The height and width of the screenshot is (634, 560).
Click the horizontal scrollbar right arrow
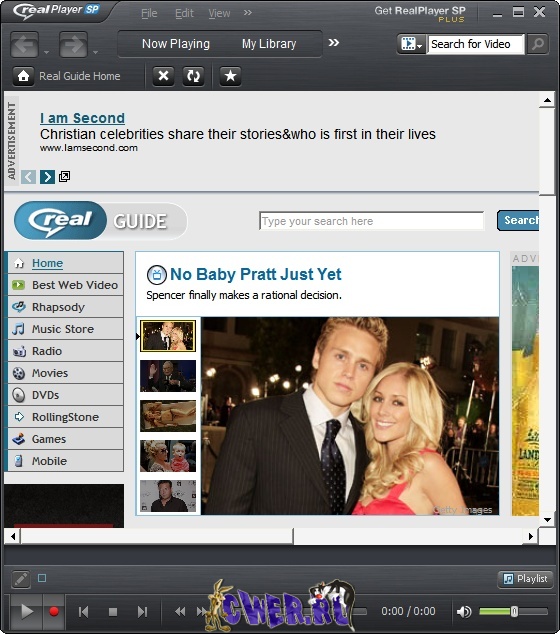531,537
